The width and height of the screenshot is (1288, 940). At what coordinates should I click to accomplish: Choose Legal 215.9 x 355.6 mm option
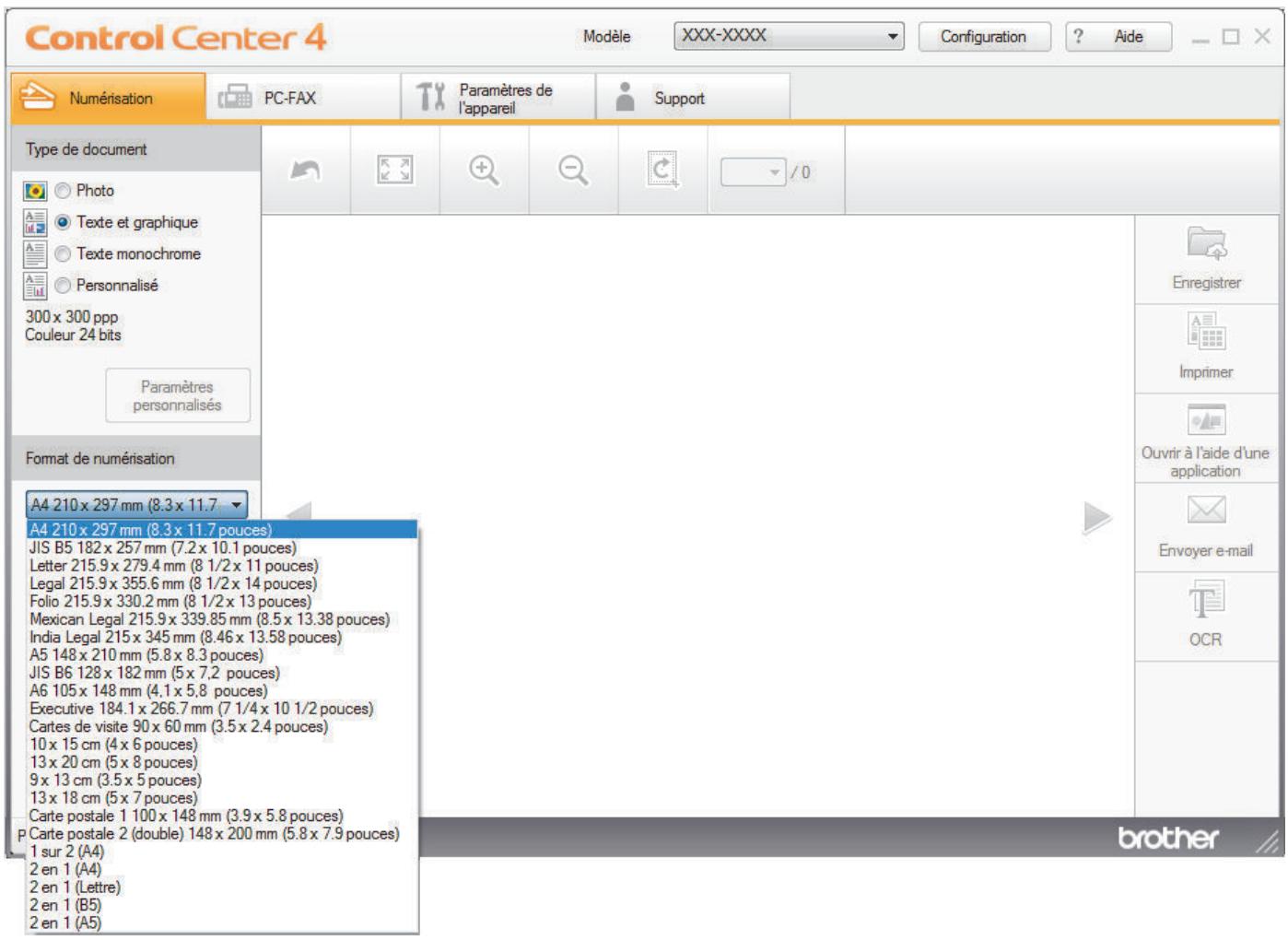[x=222, y=583]
